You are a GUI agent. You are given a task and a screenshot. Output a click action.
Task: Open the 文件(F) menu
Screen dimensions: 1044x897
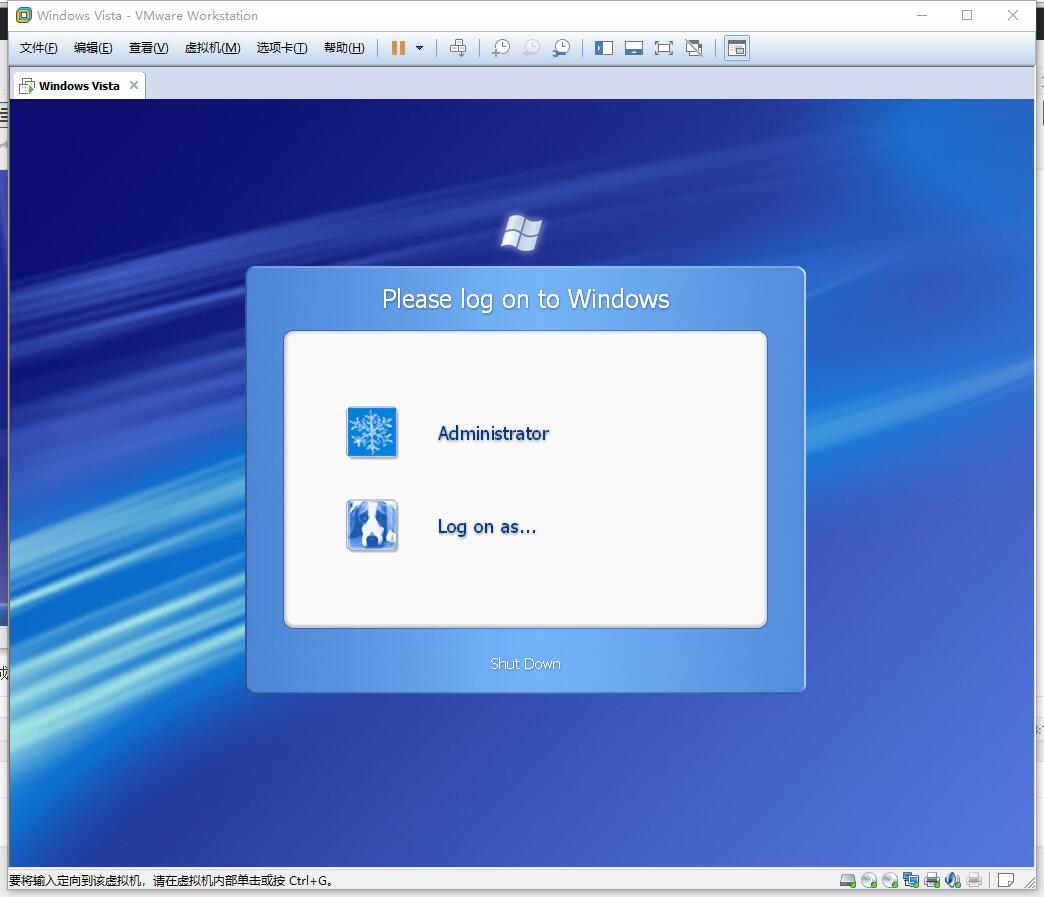coord(39,48)
